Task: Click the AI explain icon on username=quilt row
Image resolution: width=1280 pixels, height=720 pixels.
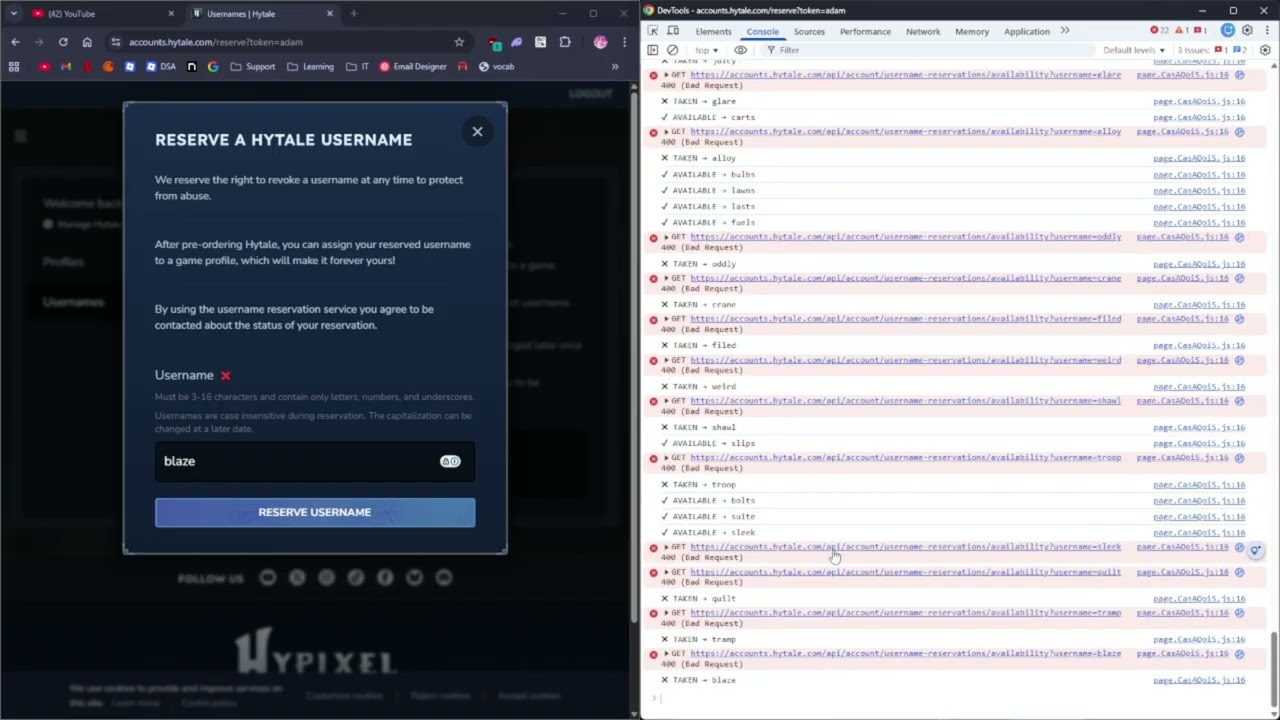Action: click(1239, 572)
